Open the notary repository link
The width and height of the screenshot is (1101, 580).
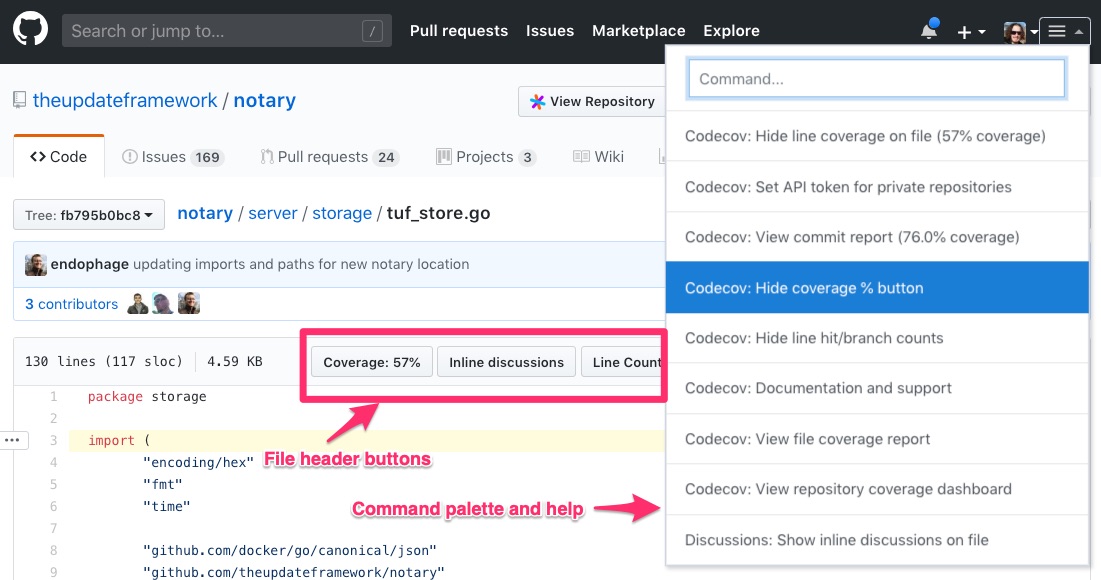[265, 100]
